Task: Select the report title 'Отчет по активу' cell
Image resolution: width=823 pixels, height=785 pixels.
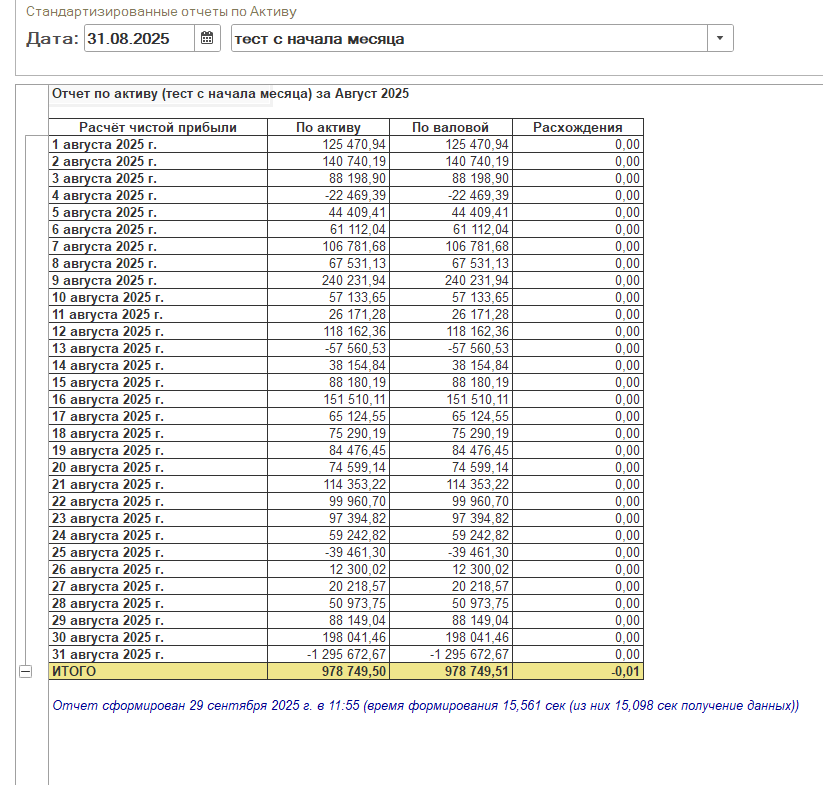Action: (x=230, y=94)
